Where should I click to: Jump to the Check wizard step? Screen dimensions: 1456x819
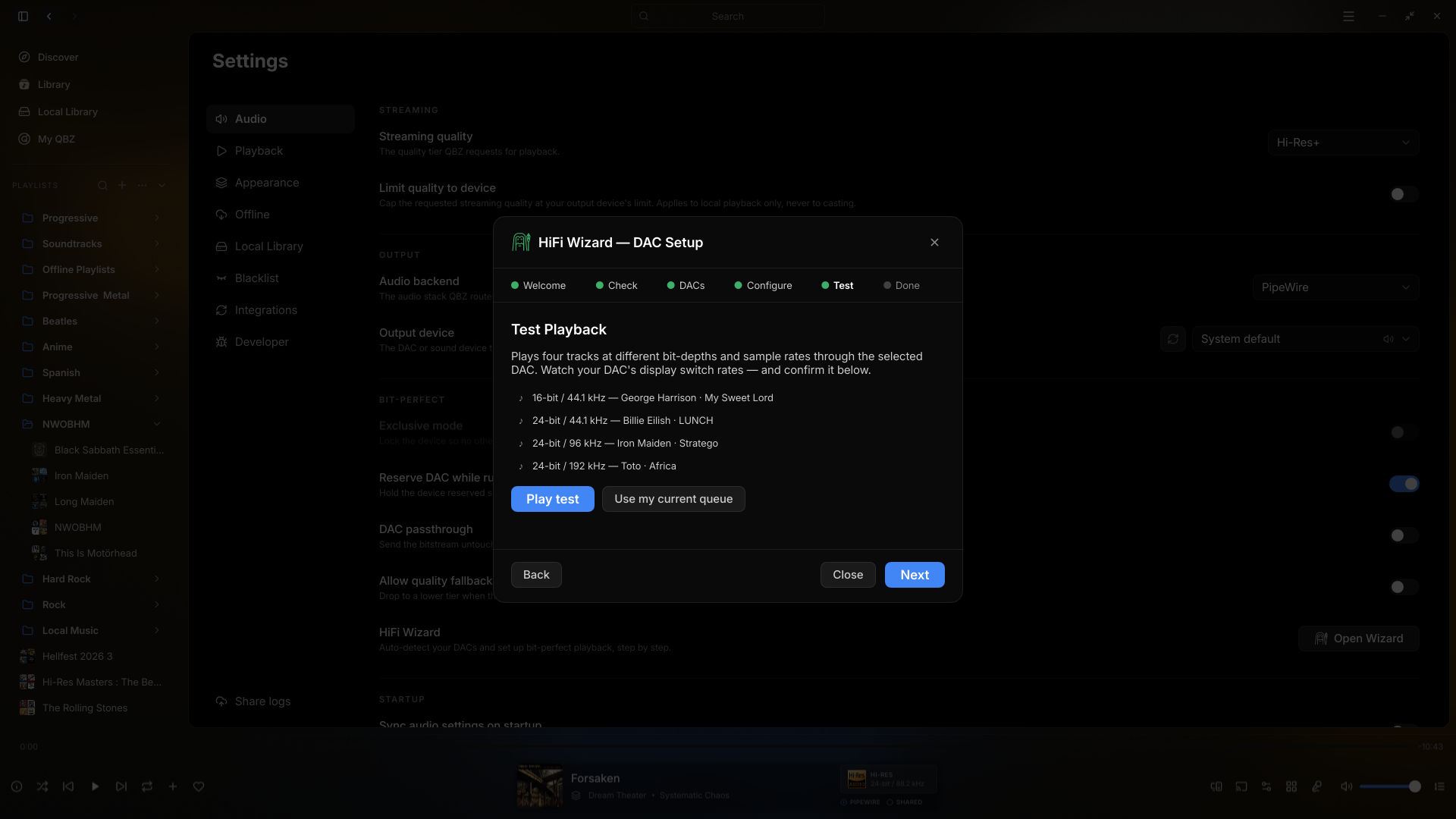(617, 286)
